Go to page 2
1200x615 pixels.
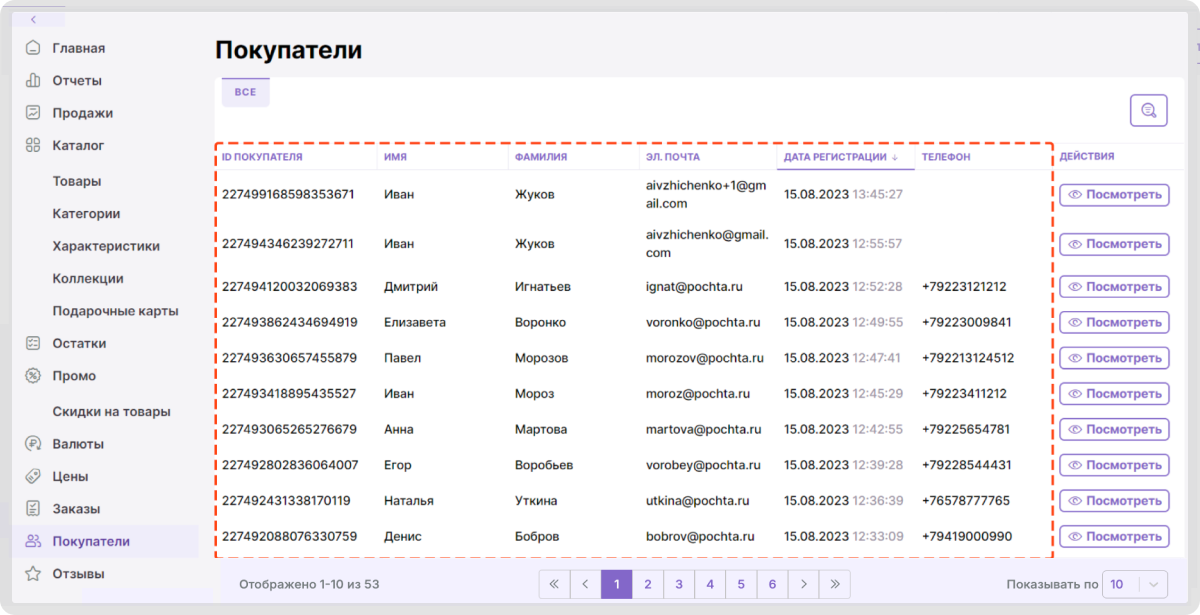[648, 584]
